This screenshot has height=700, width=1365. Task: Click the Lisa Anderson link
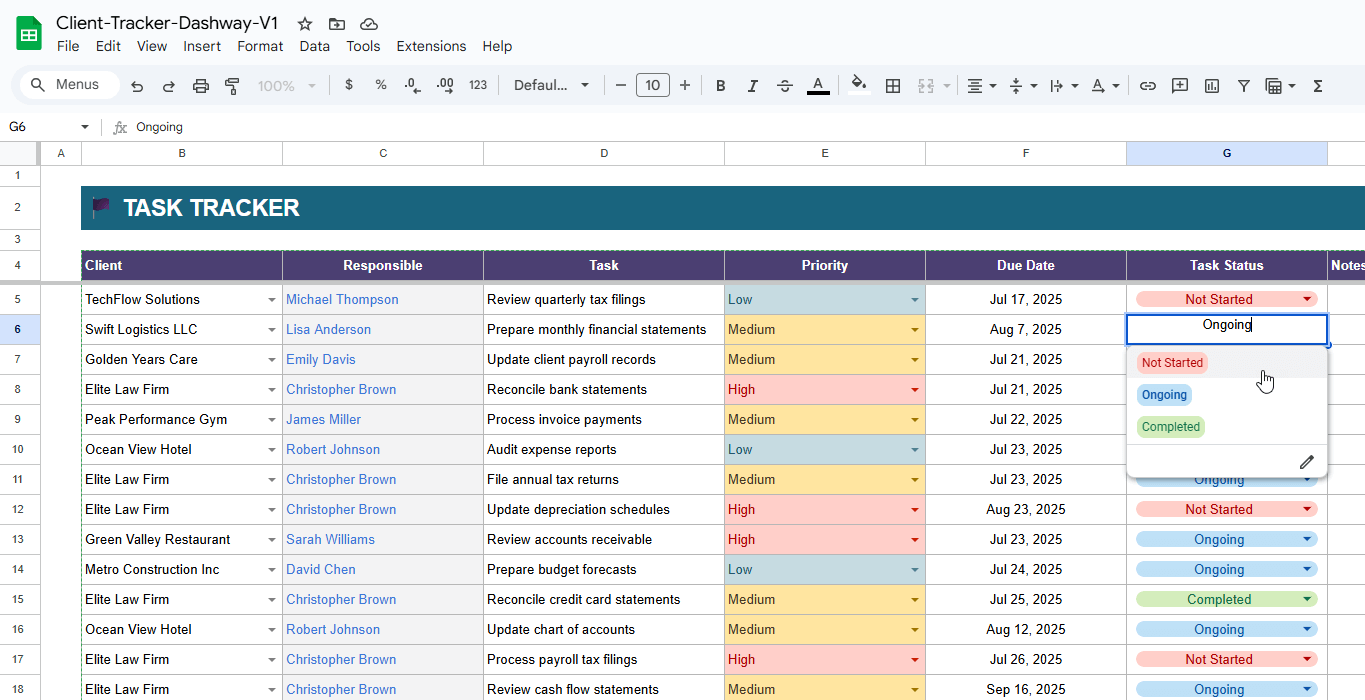coord(328,330)
